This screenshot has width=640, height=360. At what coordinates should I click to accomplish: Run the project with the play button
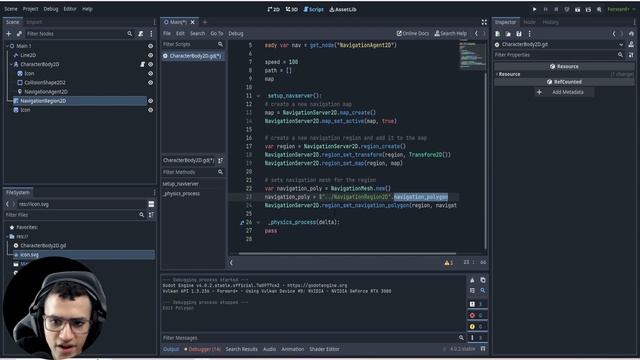click(534, 9)
